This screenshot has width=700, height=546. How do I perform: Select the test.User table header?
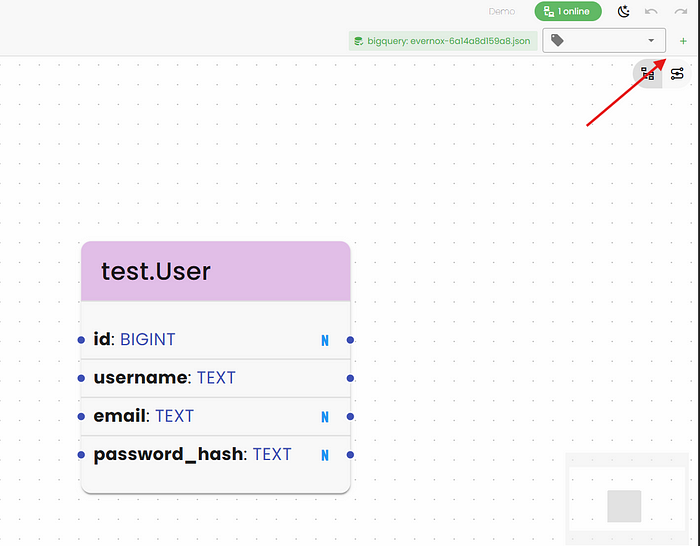point(216,271)
